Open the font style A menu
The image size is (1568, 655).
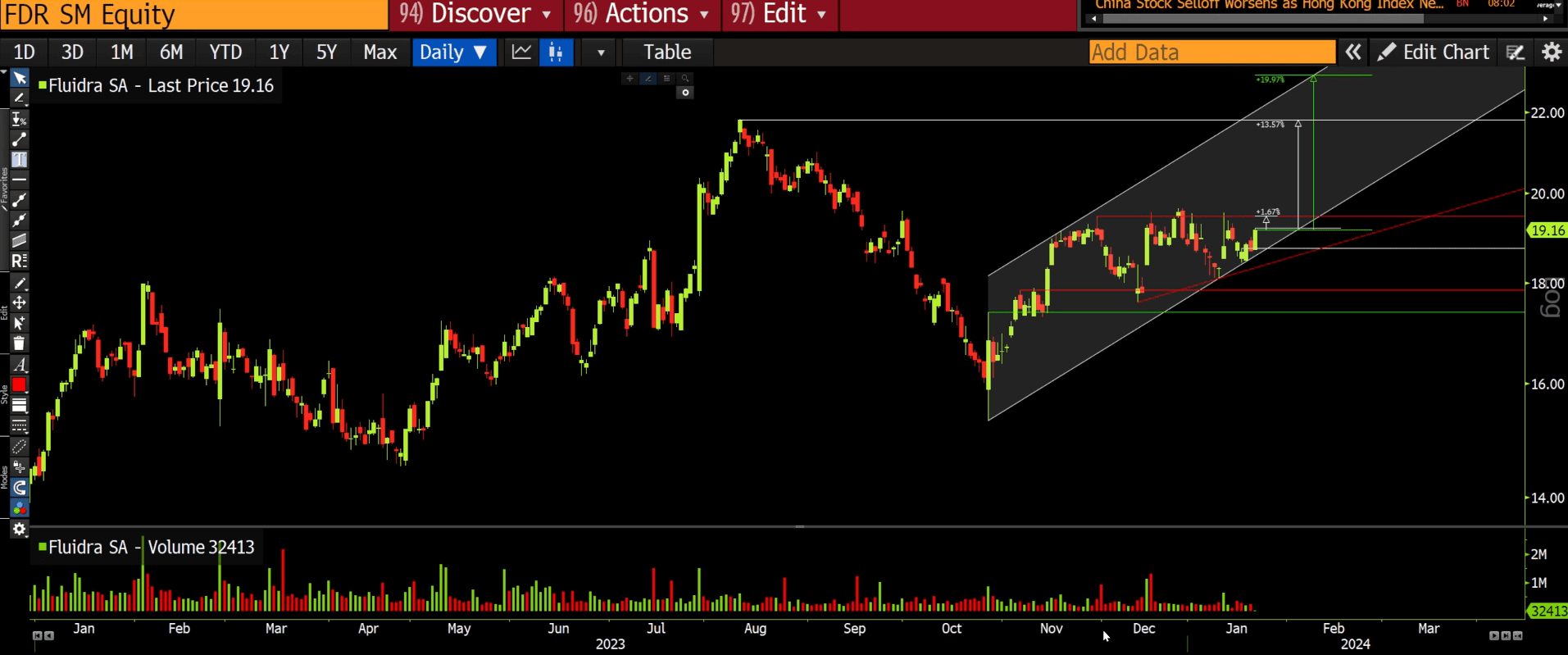point(19,365)
